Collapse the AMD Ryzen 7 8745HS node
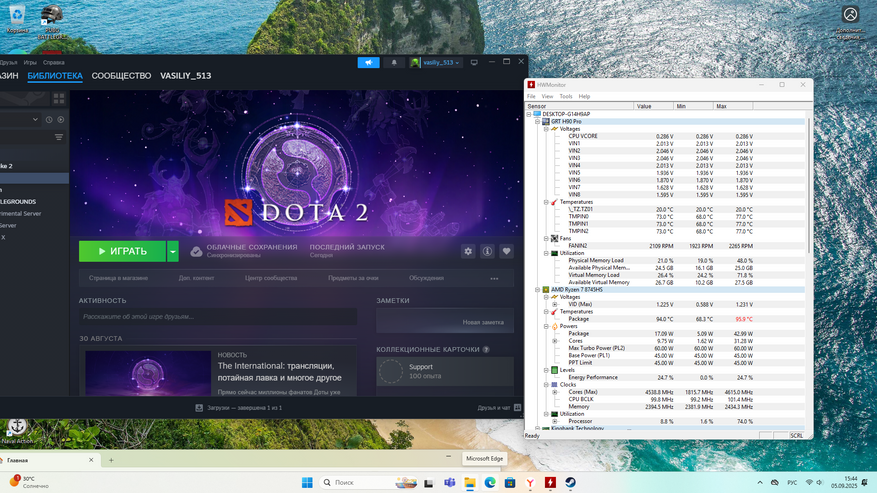This screenshot has width=877, height=493. [x=537, y=290]
